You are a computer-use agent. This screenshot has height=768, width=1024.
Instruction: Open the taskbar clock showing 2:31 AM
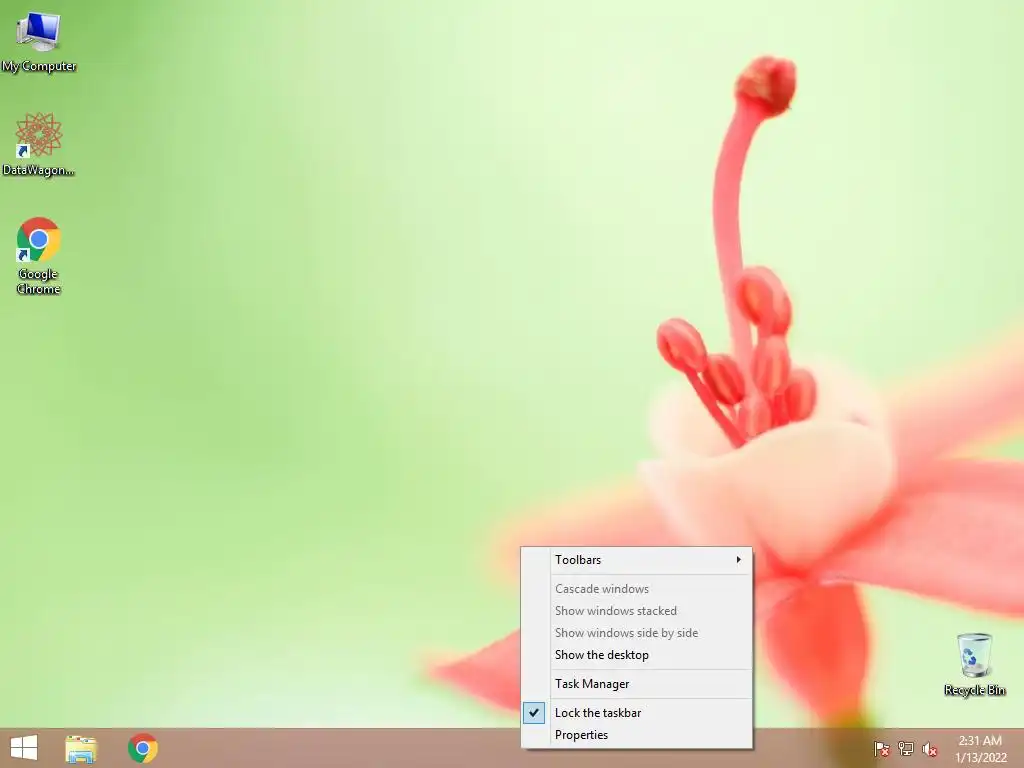(980, 749)
